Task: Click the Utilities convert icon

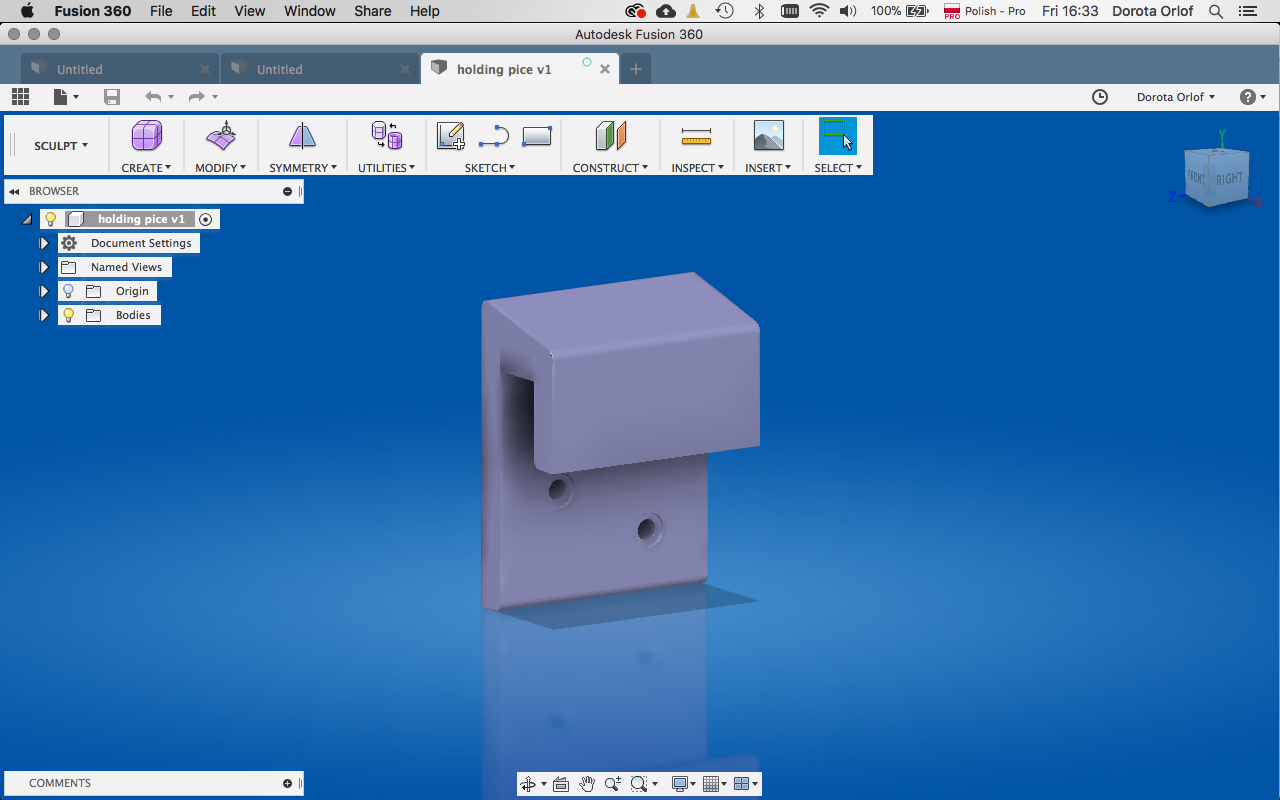Action: [386, 136]
